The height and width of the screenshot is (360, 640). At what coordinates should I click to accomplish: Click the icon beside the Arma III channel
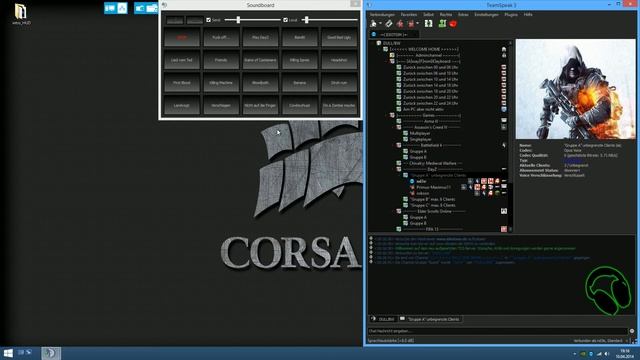point(504,121)
